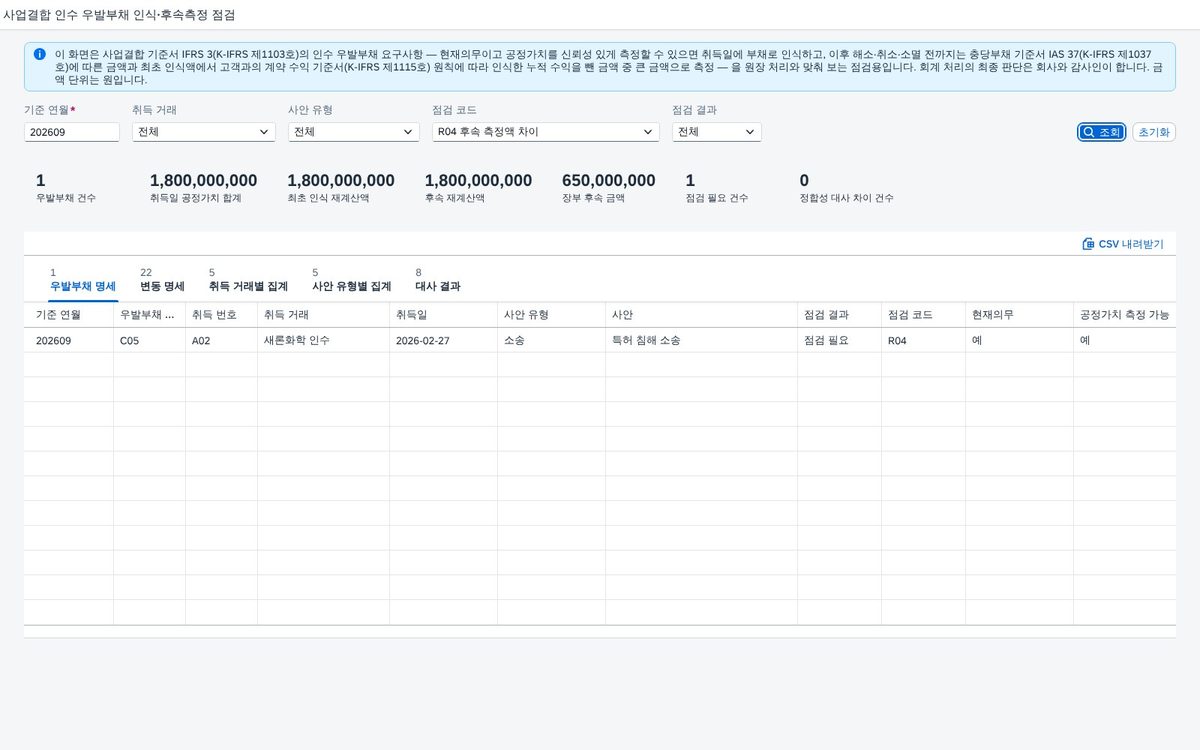
Task: Open the 점검 결과 filter dropdown
Action: click(717, 132)
